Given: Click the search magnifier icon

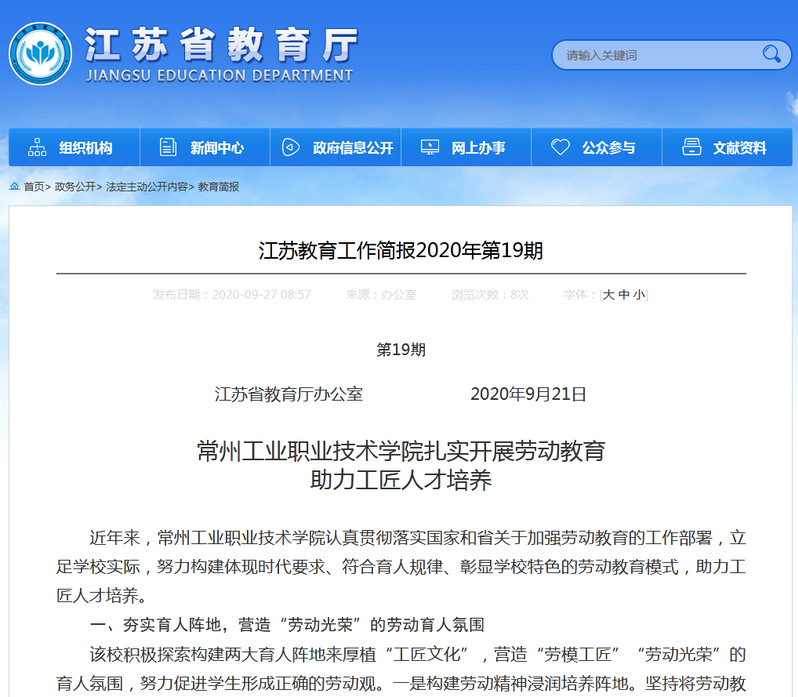Looking at the screenshot, I should point(771,54).
